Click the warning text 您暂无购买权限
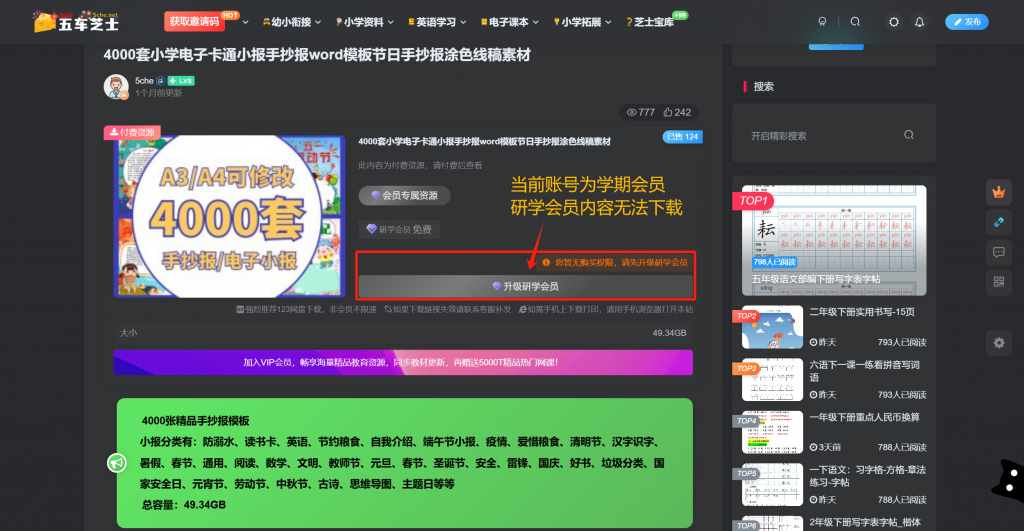Viewport: 1024px width, 531px height. [x=620, y=263]
